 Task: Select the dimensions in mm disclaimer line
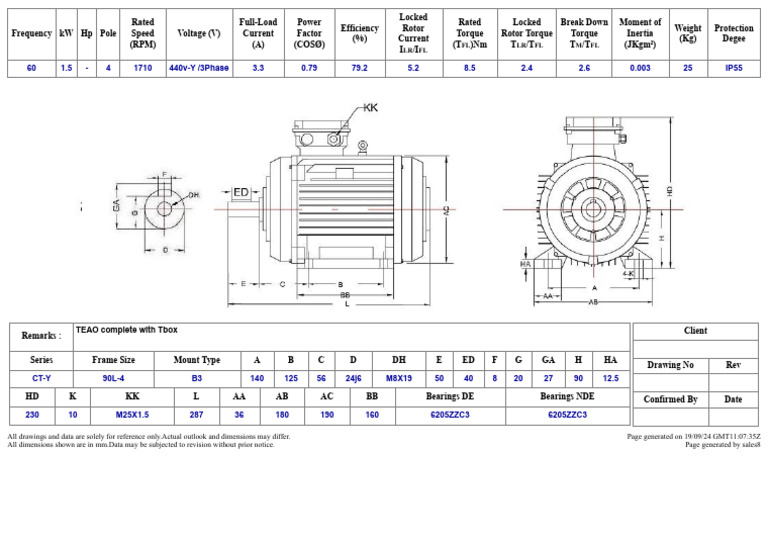click(x=141, y=445)
